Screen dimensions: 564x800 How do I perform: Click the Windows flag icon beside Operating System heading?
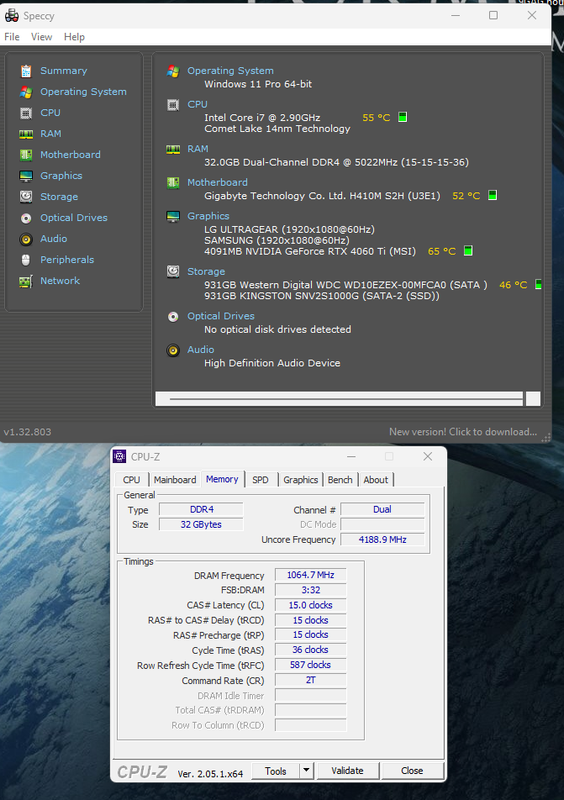(173, 71)
